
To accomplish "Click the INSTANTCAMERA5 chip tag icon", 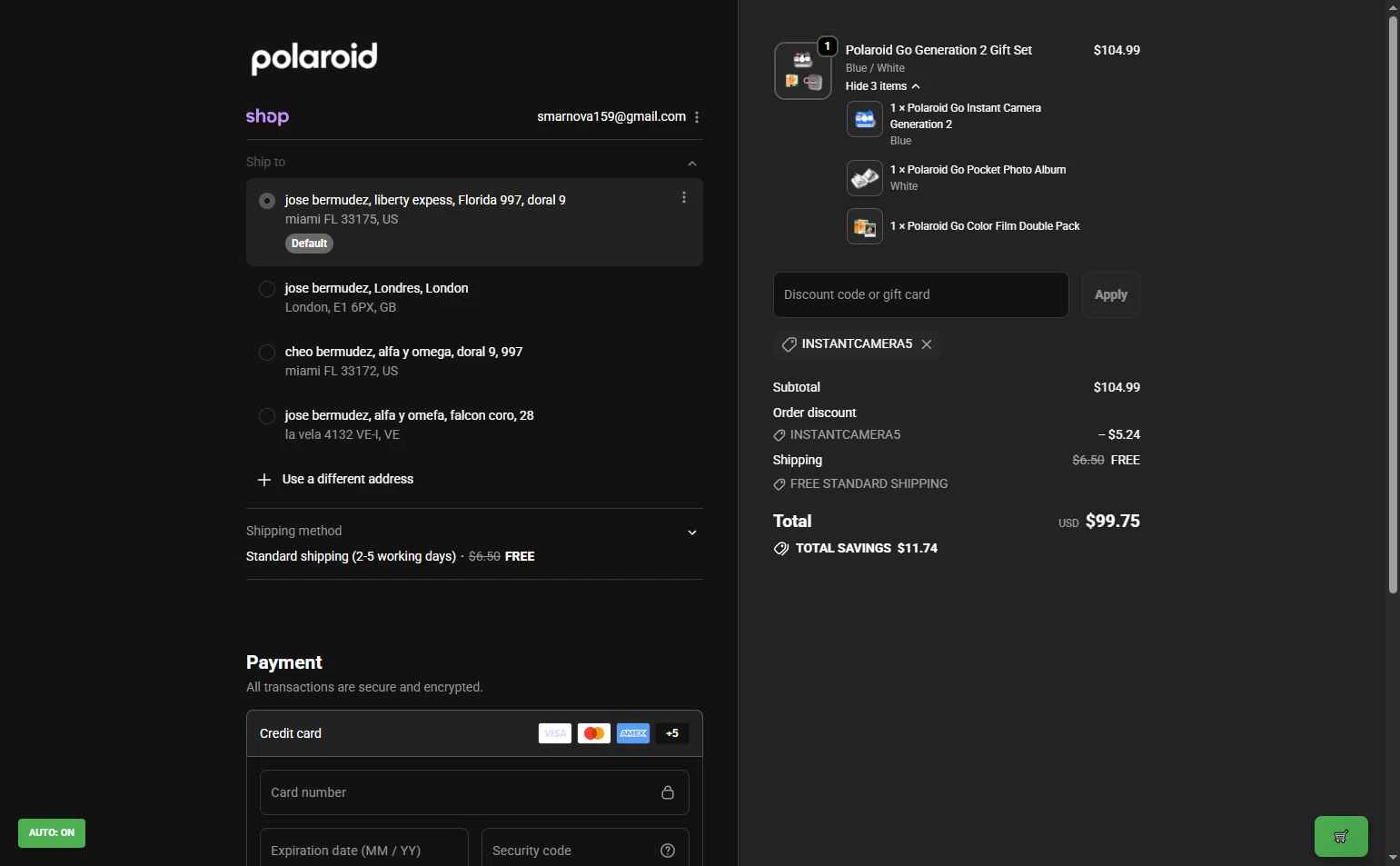I will click(x=789, y=344).
